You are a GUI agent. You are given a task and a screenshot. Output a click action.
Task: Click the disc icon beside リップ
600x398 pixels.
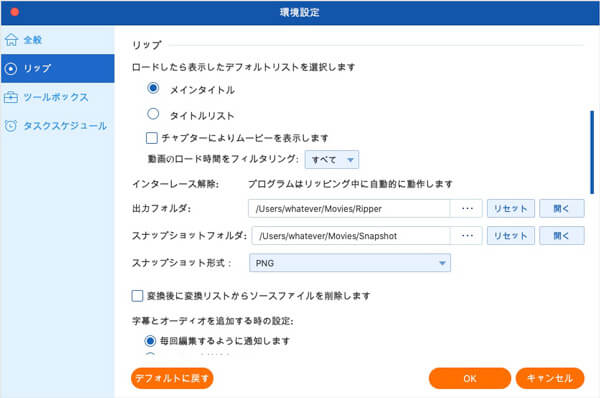11,69
